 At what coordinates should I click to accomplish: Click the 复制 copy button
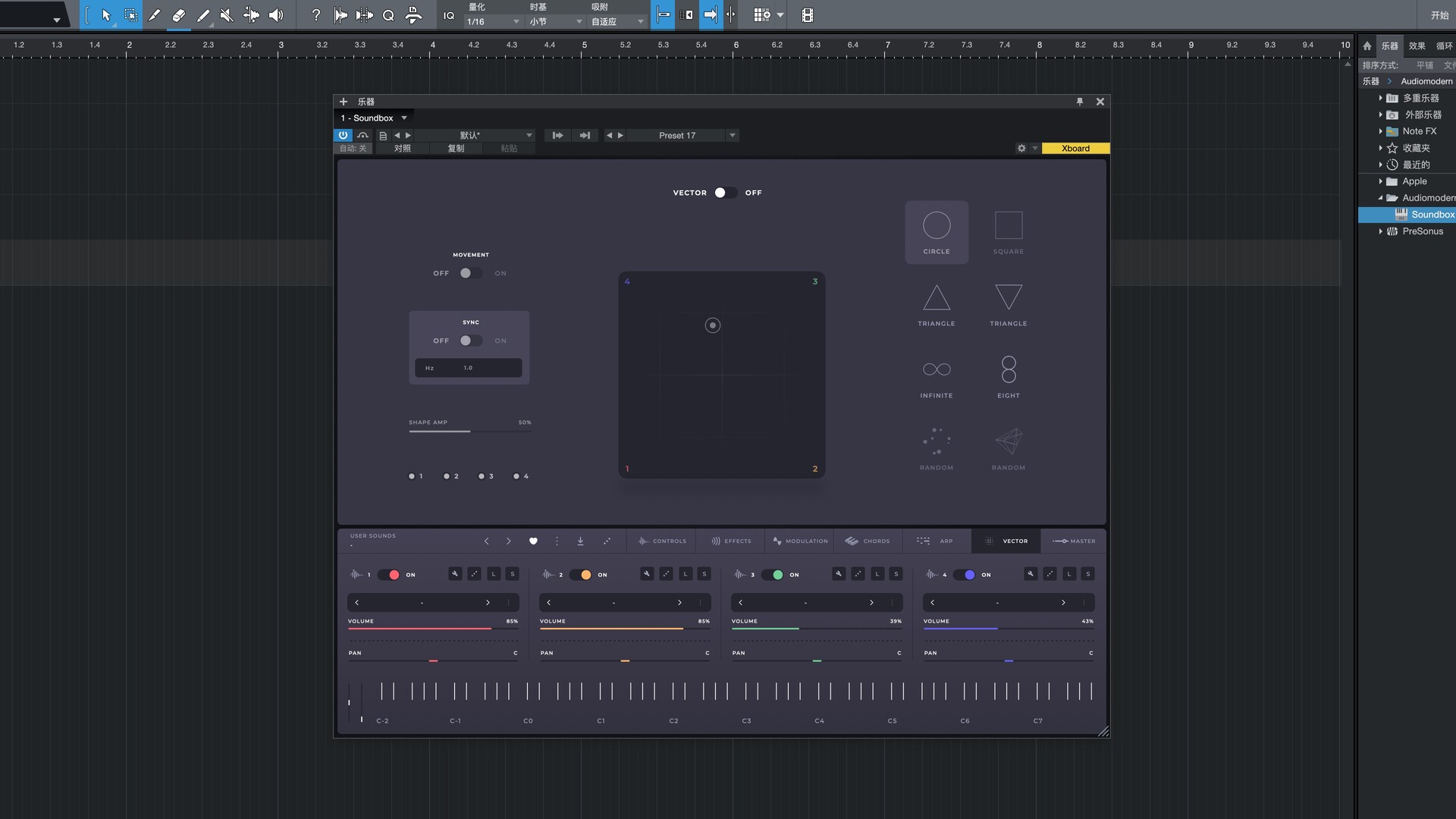[x=456, y=149]
